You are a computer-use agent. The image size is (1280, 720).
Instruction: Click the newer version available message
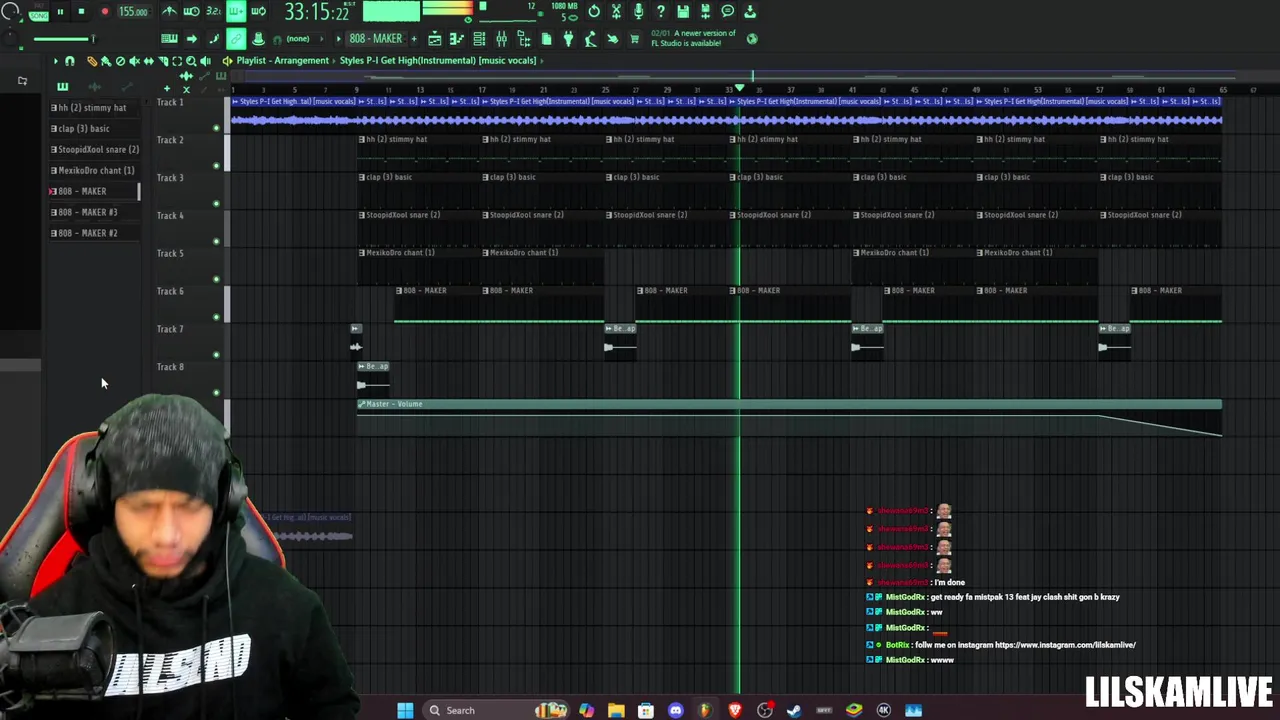(x=693, y=38)
